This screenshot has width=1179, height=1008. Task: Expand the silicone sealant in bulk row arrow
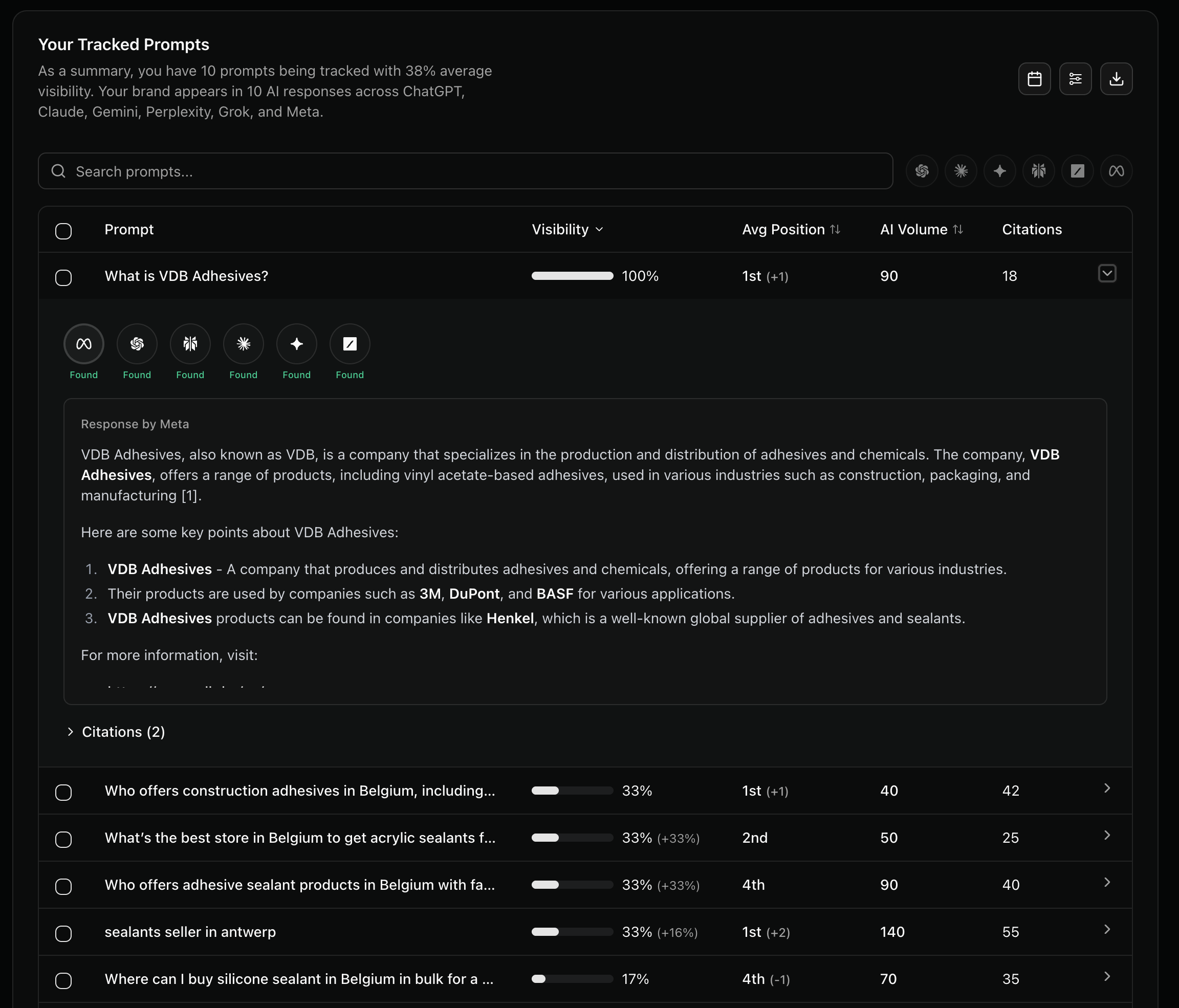click(x=1107, y=977)
